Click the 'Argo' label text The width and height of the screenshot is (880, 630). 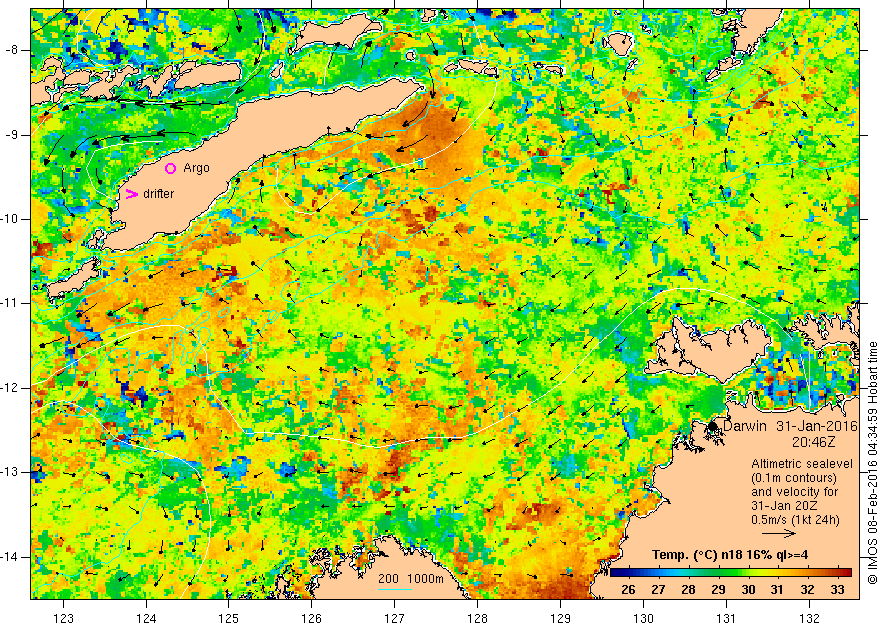click(196, 168)
